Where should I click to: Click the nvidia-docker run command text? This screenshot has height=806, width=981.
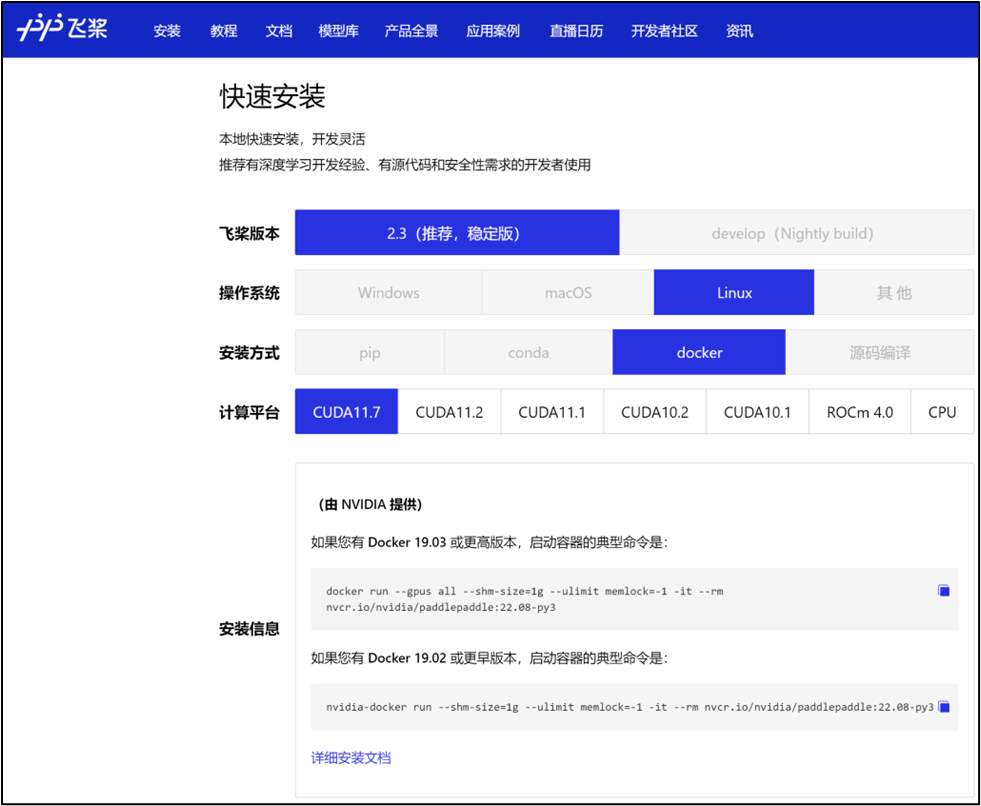tap(629, 707)
